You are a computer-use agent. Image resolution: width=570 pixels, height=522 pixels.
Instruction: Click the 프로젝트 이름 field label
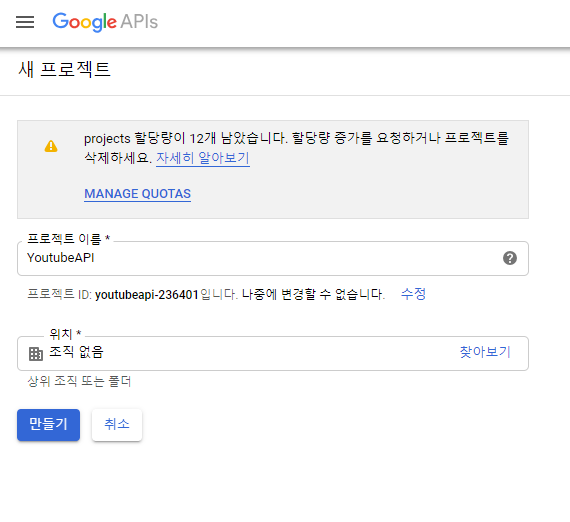69,239
